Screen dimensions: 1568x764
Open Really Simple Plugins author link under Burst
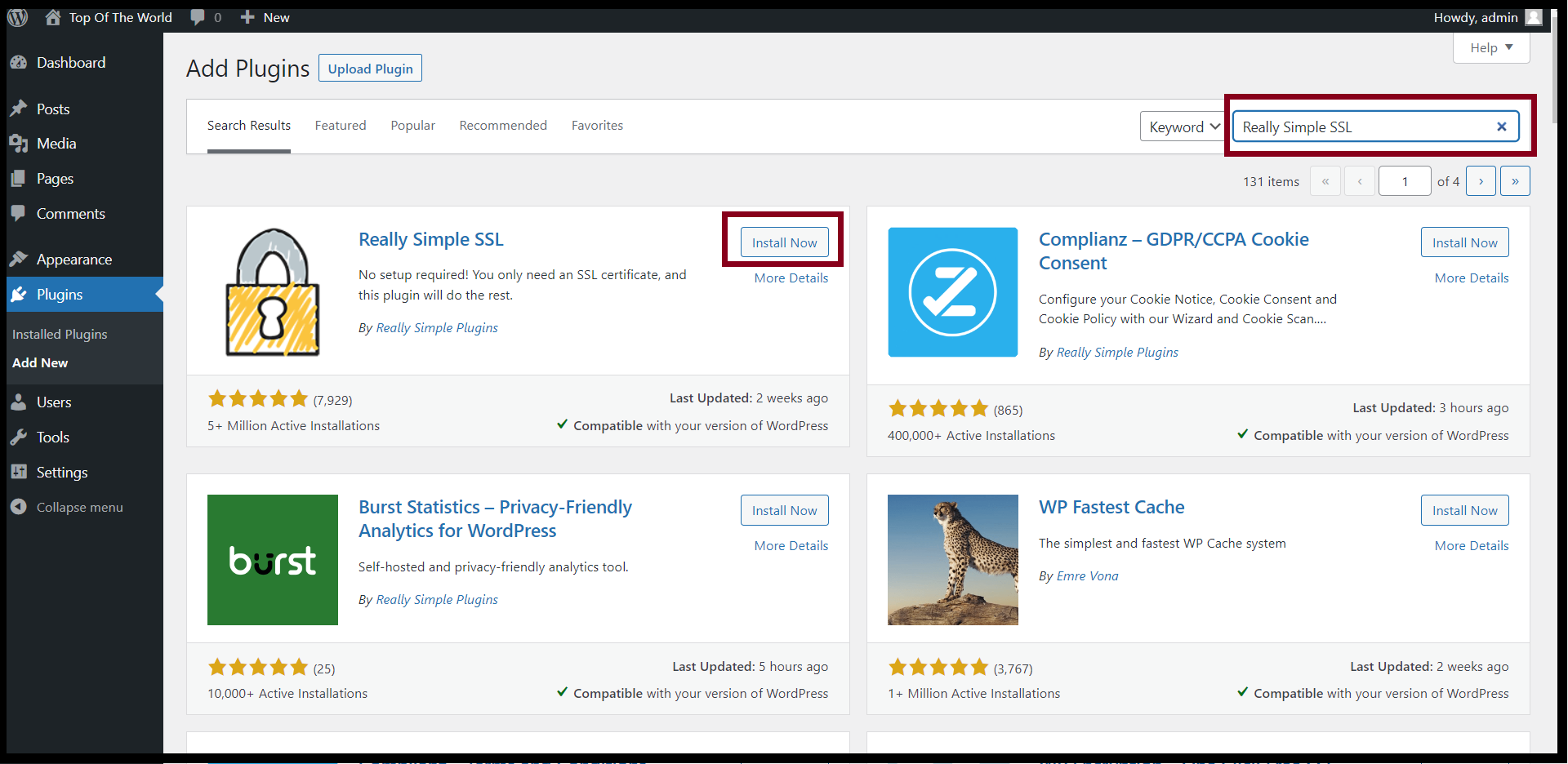pyautogui.click(x=437, y=600)
